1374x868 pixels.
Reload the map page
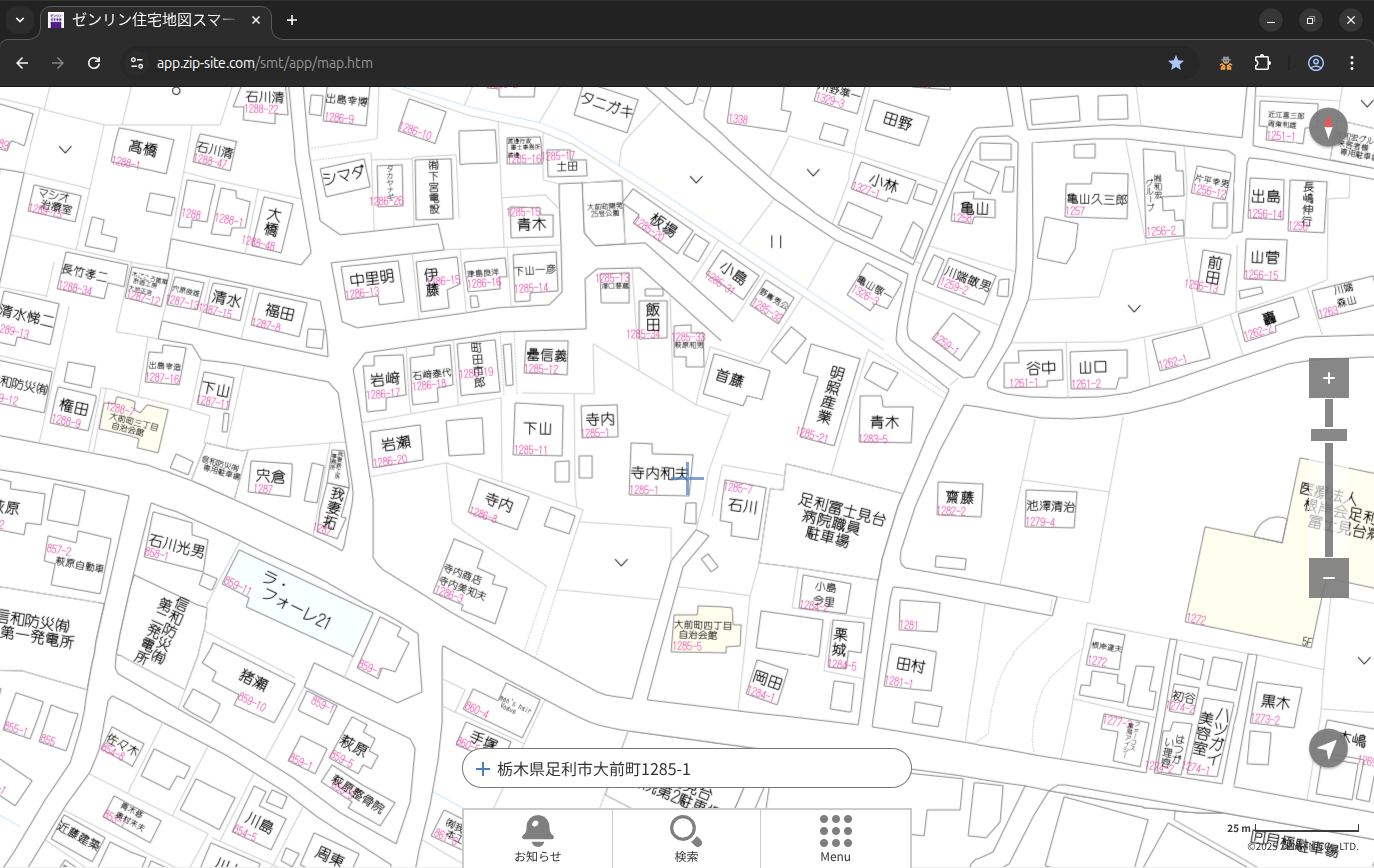tap(94, 63)
